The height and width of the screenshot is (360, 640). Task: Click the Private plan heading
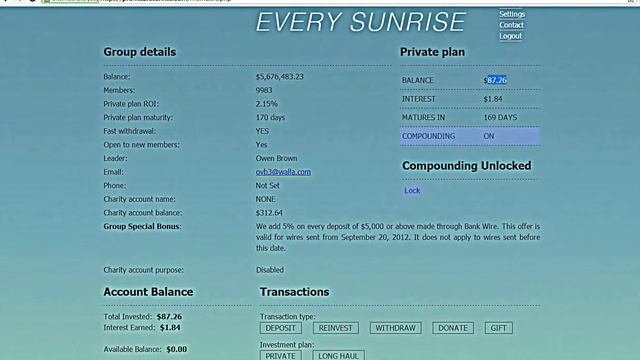(x=432, y=52)
